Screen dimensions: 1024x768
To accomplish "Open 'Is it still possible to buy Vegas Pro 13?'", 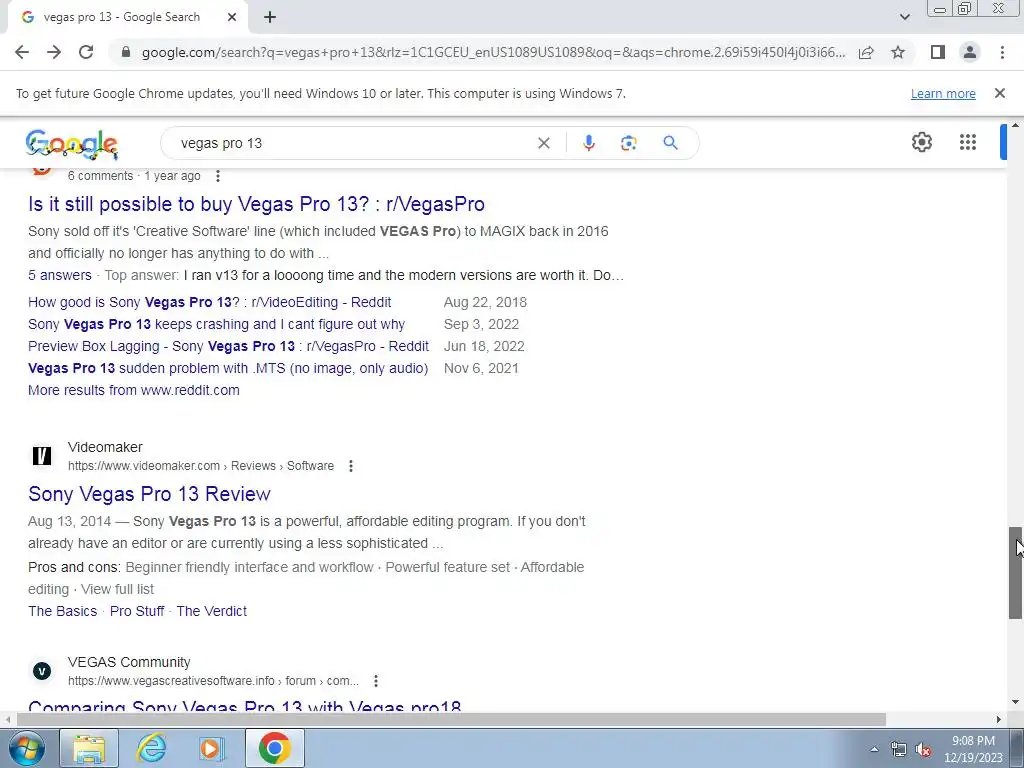I will tap(256, 204).
